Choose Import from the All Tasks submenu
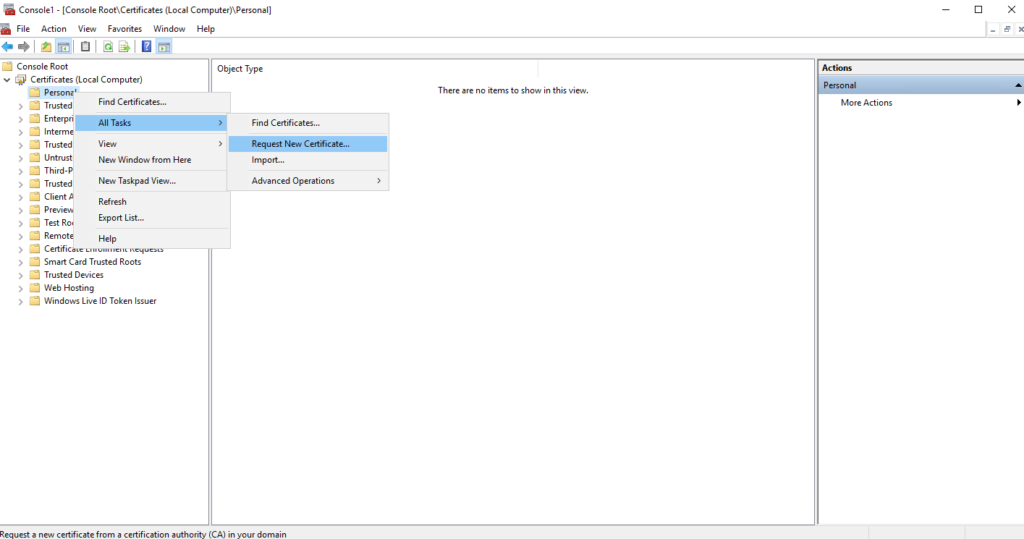1024x539 pixels. click(268, 160)
